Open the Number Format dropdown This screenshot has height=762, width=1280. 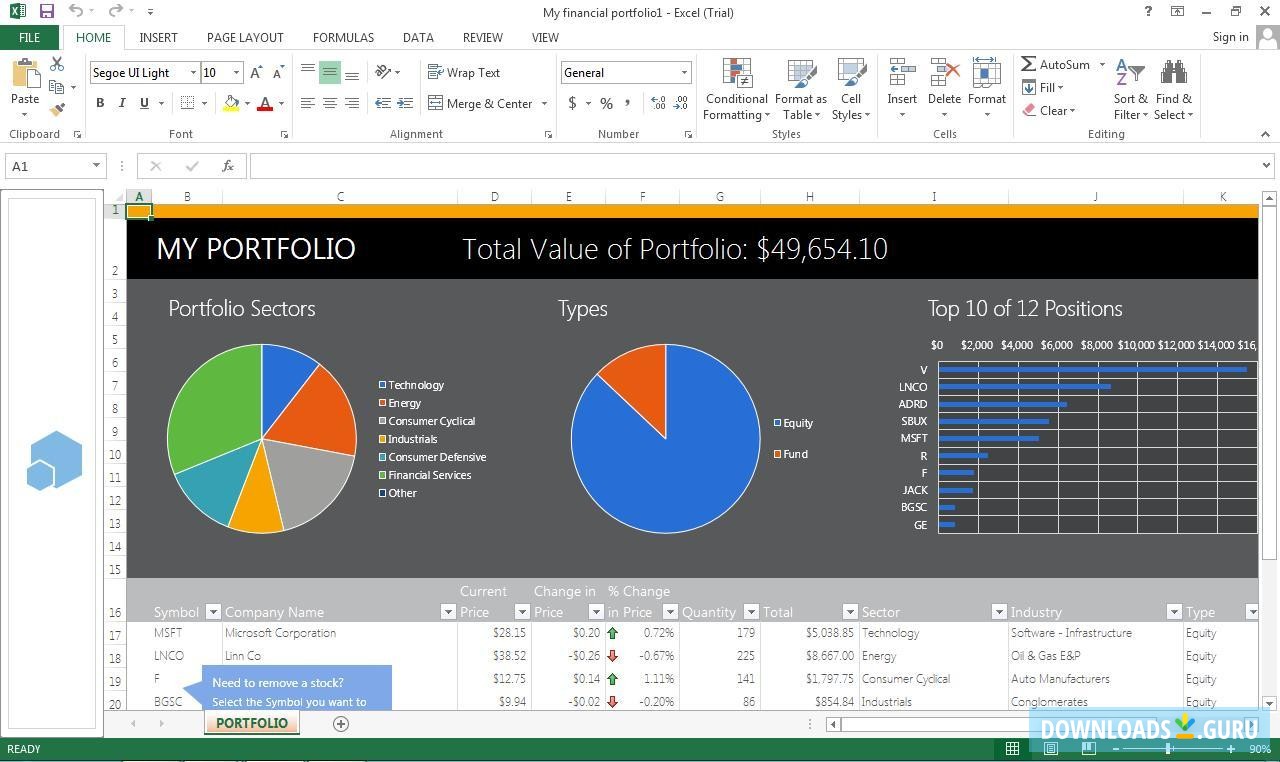pos(684,72)
